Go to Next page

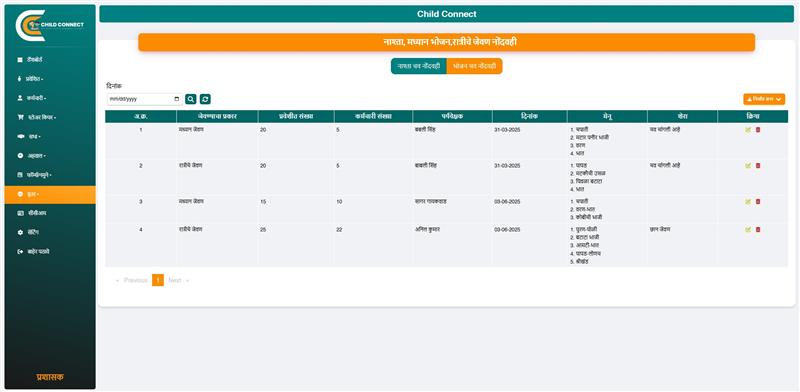click(x=178, y=280)
